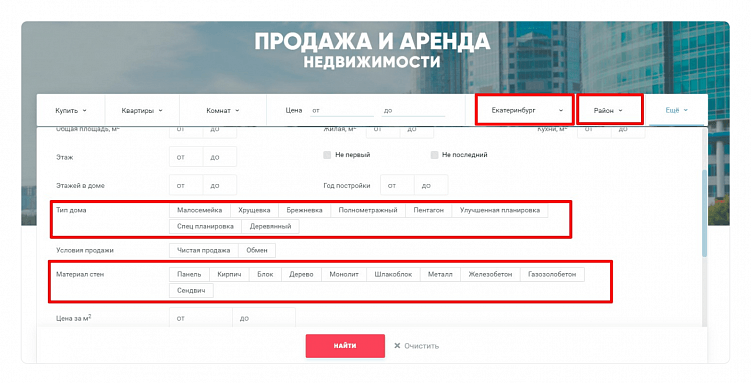
Task: Select Спец планировка house type
Action: [205, 226]
